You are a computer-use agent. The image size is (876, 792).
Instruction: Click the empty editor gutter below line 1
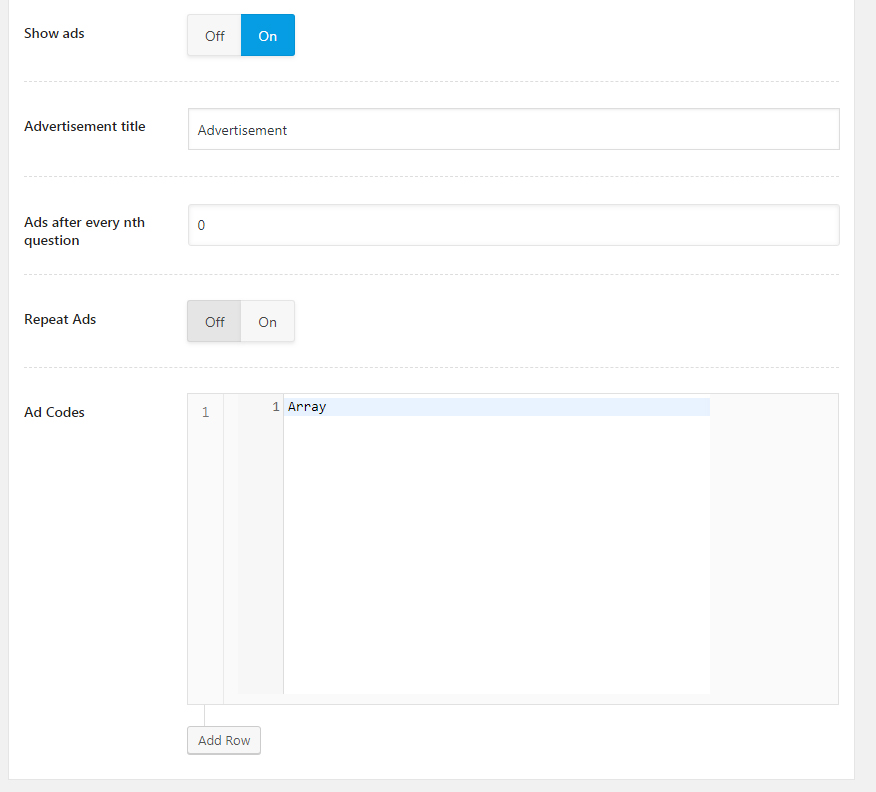point(261,550)
